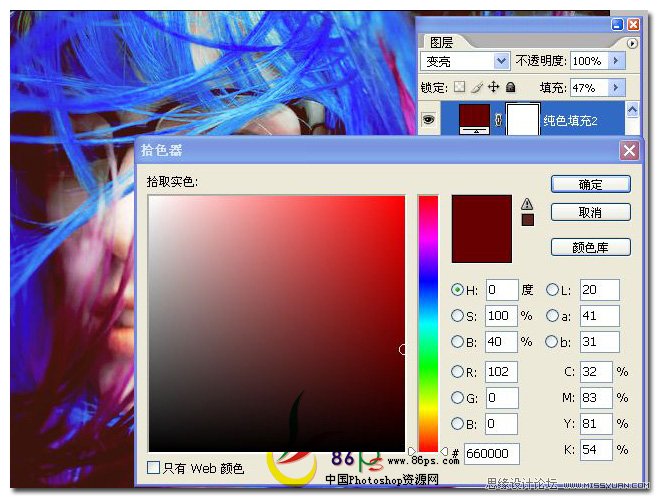This screenshot has width=660, height=500.
Task: Click the 纯色填充2 color fill thumbnail
Action: [x=474, y=120]
